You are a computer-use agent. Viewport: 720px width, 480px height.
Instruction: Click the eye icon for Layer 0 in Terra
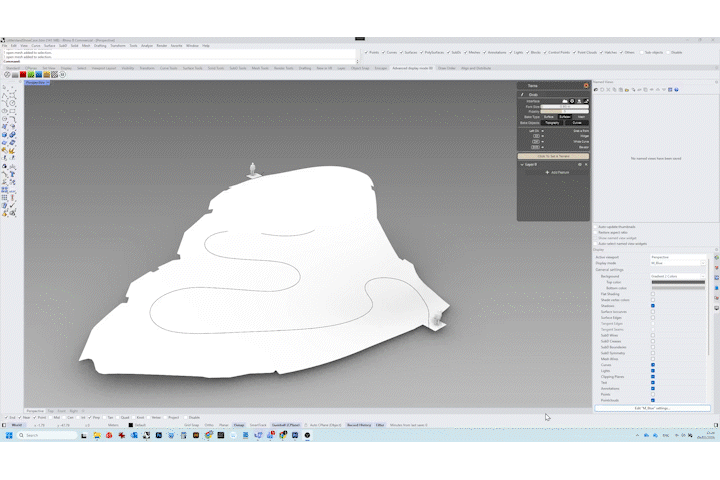(579, 164)
